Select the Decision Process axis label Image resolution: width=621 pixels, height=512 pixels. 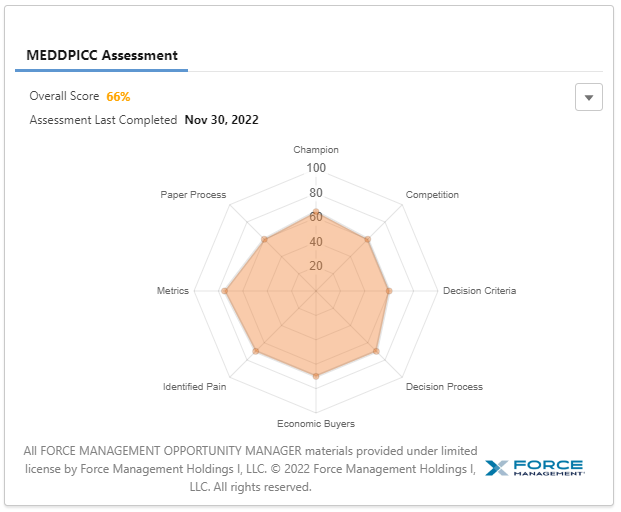point(444,387)
